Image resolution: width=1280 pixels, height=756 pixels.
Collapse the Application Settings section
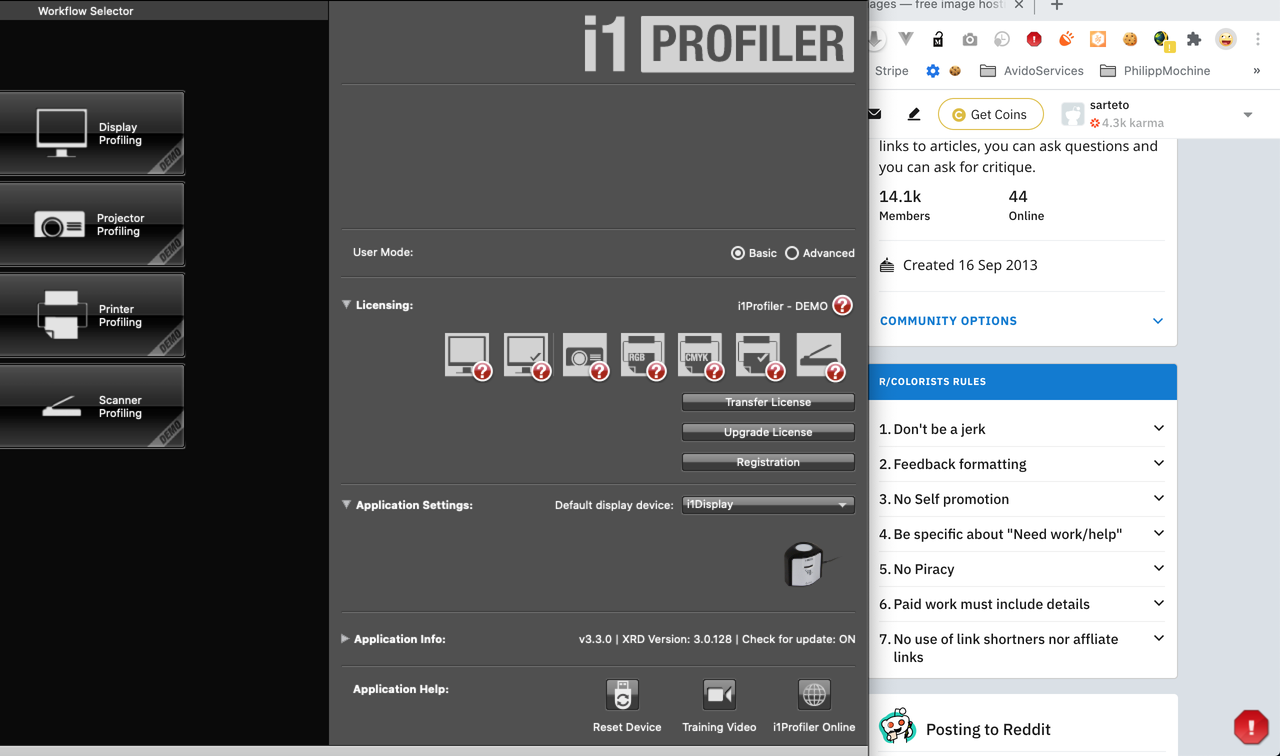tap(347, 505)
